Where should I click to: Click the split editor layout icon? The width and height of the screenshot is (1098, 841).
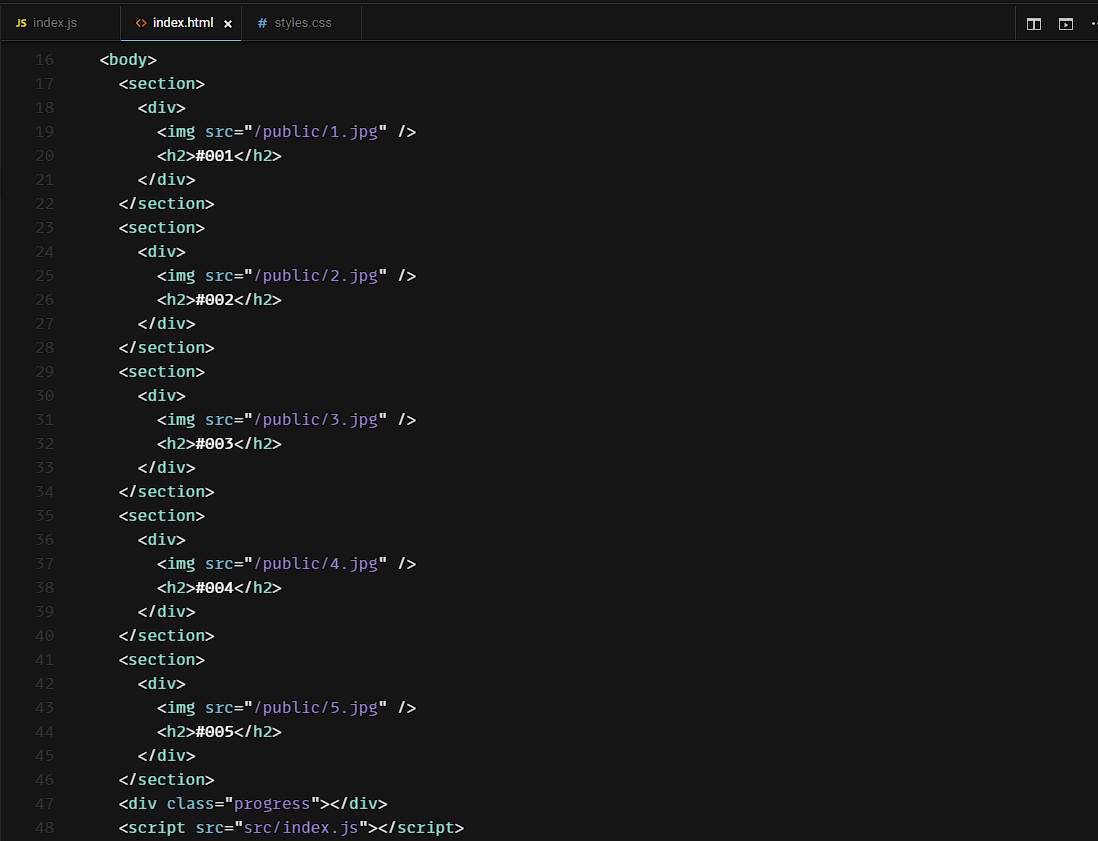coord(1034,24)
